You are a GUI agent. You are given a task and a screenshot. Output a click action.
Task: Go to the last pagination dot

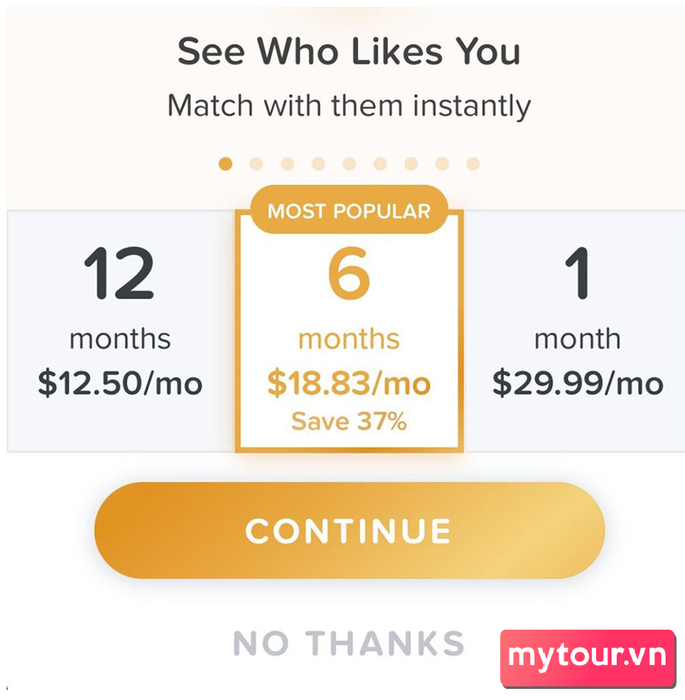(x=473, y=164)
